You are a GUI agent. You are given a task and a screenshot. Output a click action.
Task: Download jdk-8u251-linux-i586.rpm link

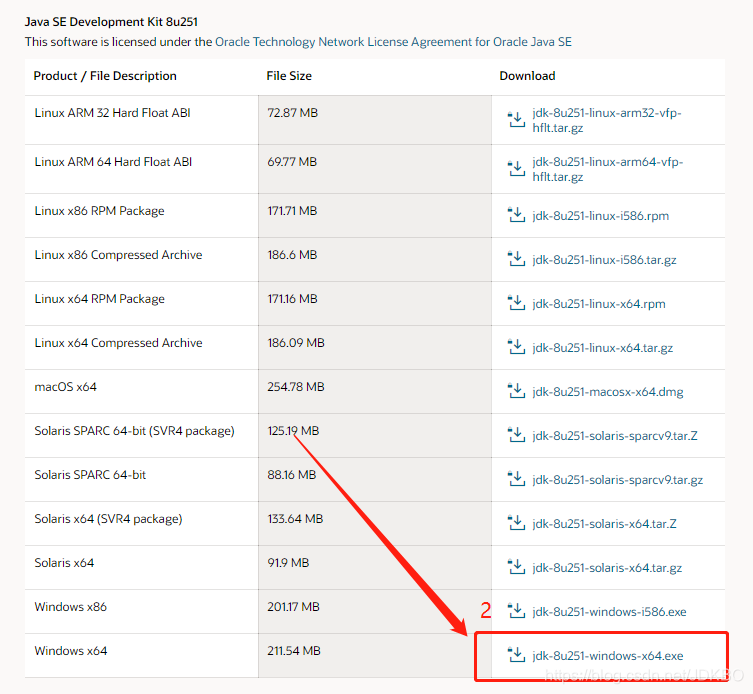[x=600, y=216]
